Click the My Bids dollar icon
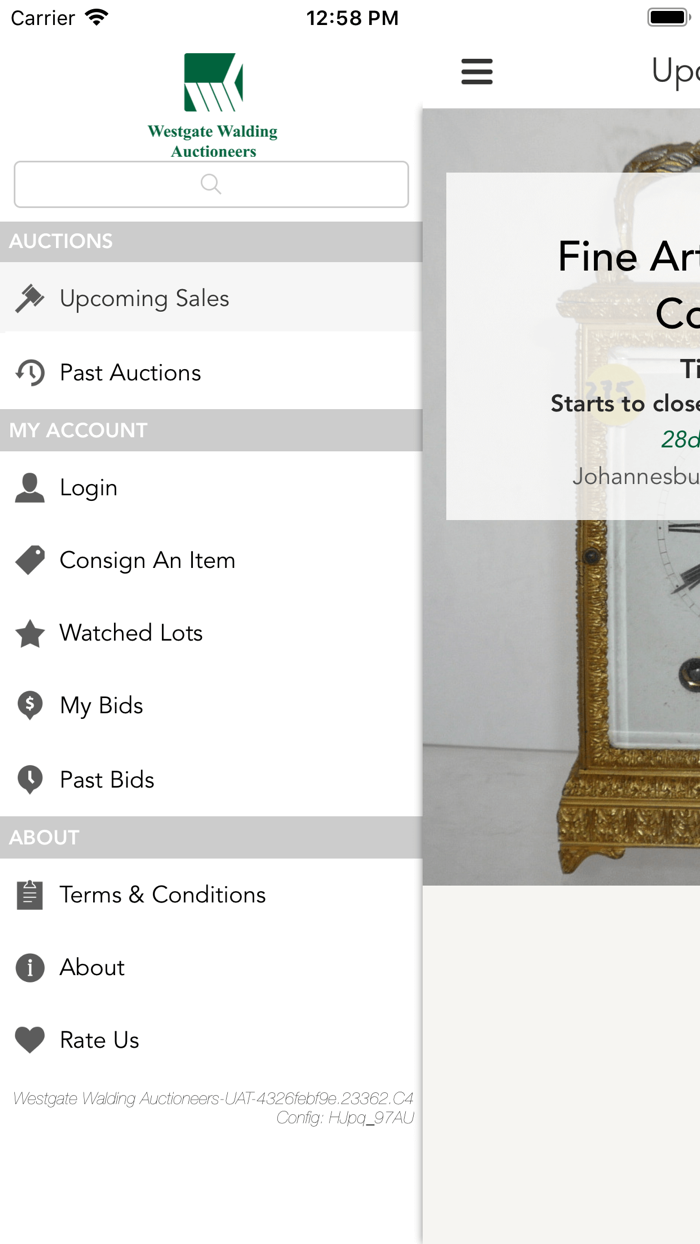Screen dimensions: 700x1244 click(x=30, y=705)
